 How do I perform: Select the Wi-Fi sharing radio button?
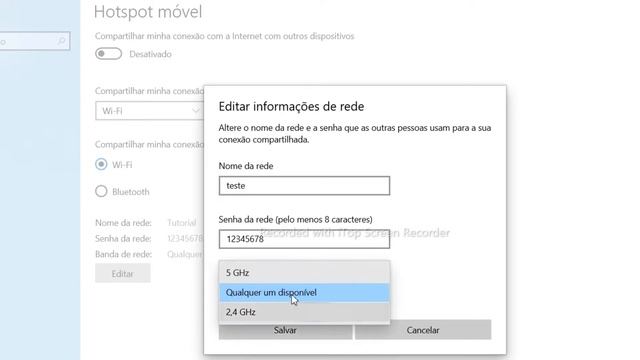click(101, 164)
